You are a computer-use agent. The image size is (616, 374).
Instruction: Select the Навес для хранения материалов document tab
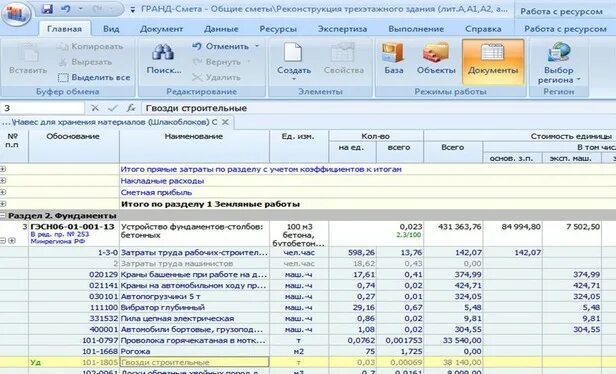point(110,122)
